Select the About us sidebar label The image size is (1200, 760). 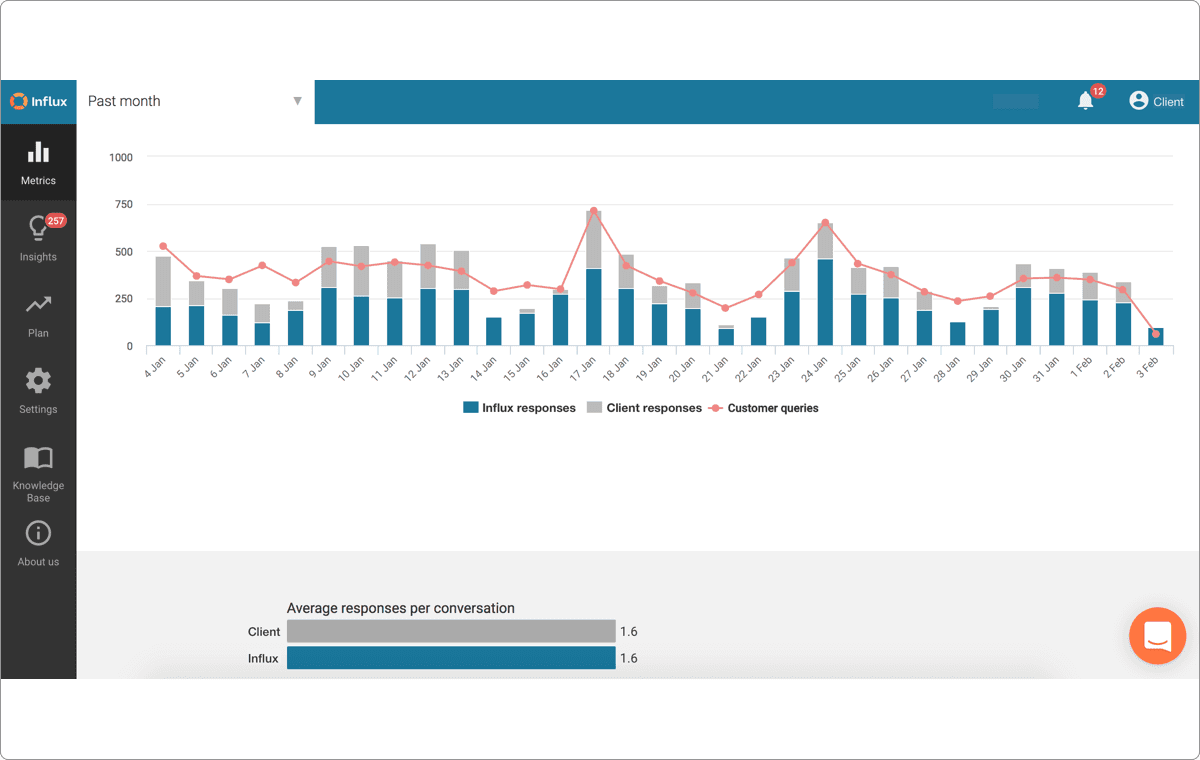38,562
